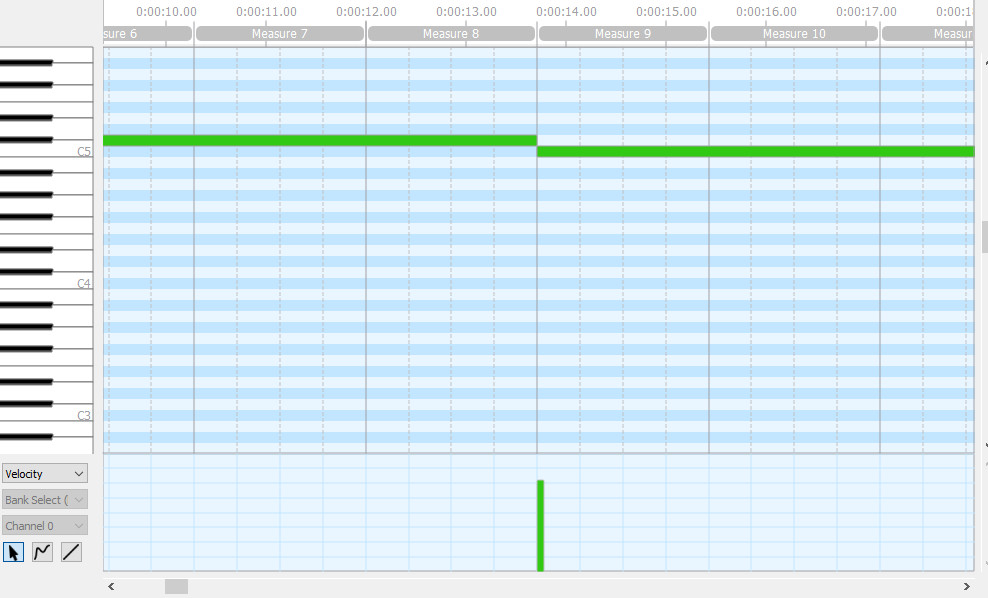Click the horizontal scrollbar thumb
The height and width of the screenshot is (598, 988).
point(176,586)
